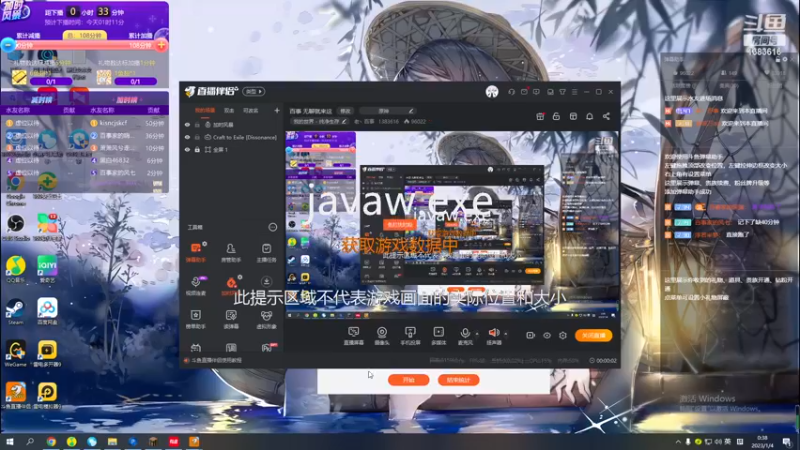Open the video mic-link tool
Viewport: 800px width, 450px height.
(x=196, y=286)
